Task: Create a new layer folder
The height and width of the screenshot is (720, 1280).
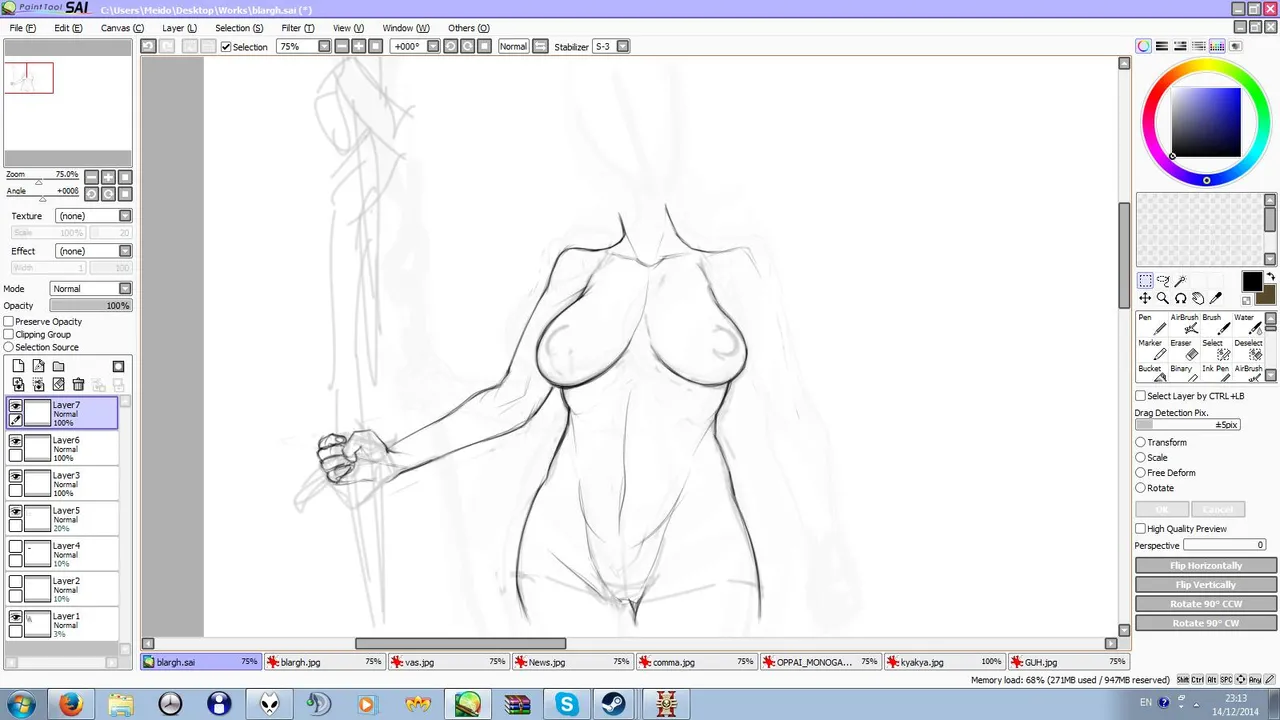Action: click(58, 367)
